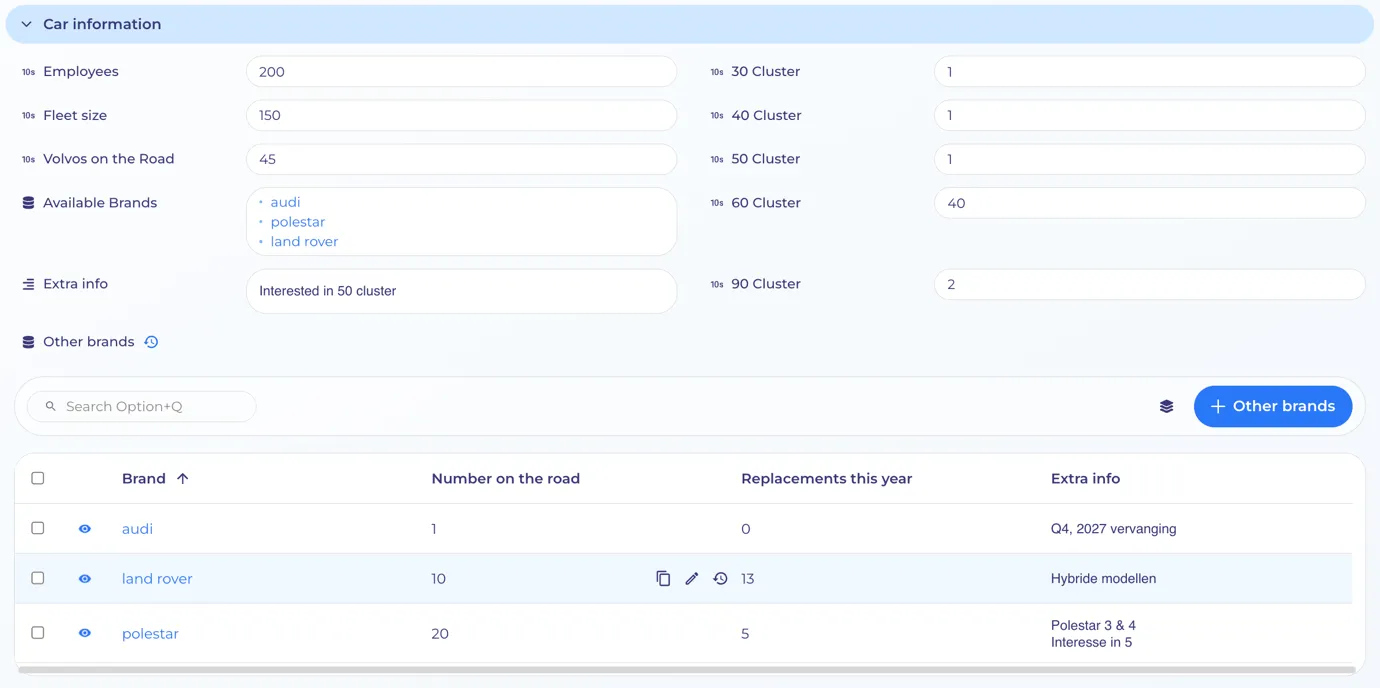The height and width of the screenshot is (688, 1380).
Task: Check the land rover row checkbox
Action: (x=38, y=578)
